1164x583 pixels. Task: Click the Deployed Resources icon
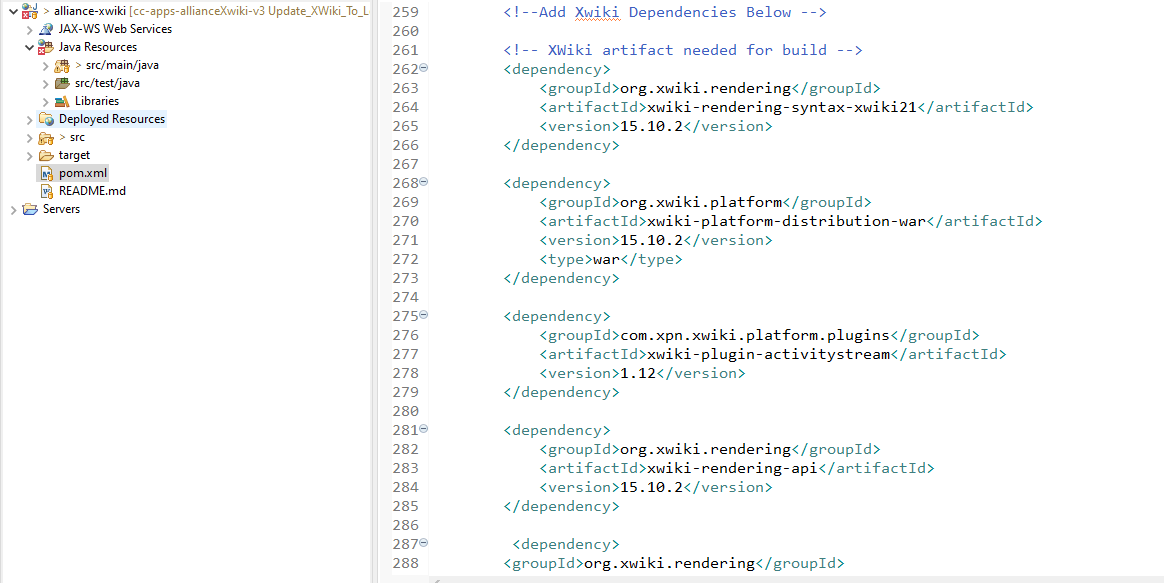tap(46, 119)
